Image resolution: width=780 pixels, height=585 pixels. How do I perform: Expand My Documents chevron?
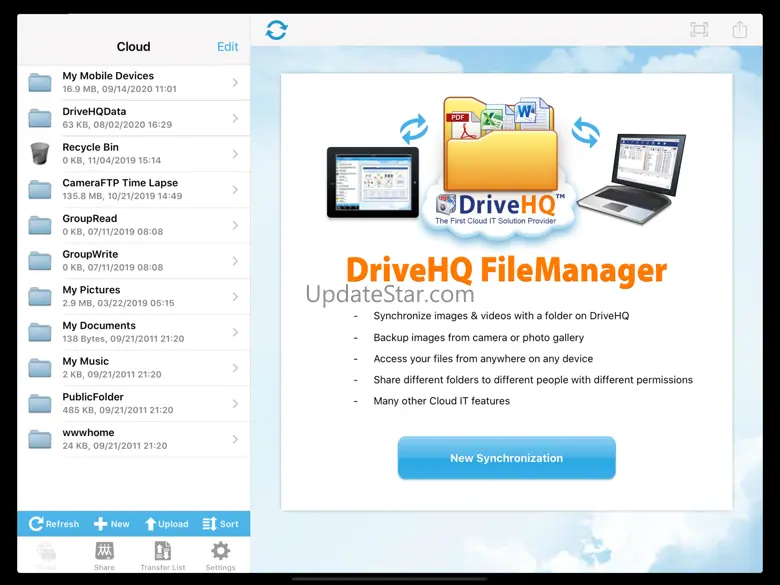coord(235,332)
